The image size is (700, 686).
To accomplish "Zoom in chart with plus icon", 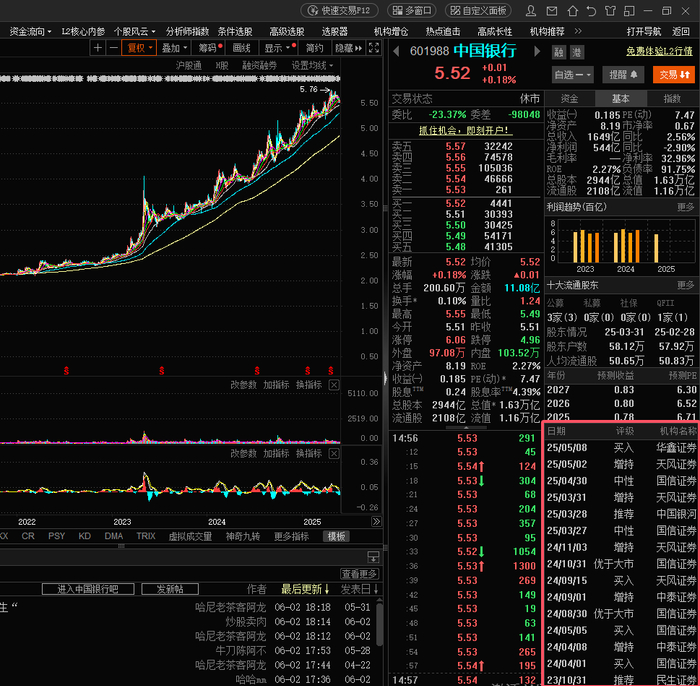I will (98, 48).
